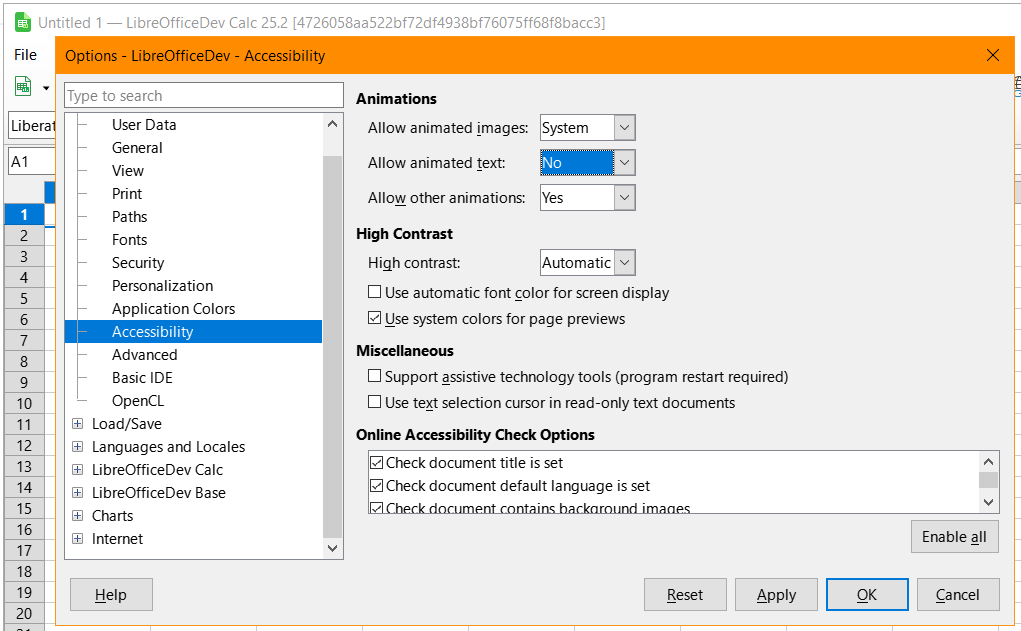Screen dimensions: 1021x631
Task: Uncheck Check document contains background images
Action: pyautogui.click(x=376, y=508)
